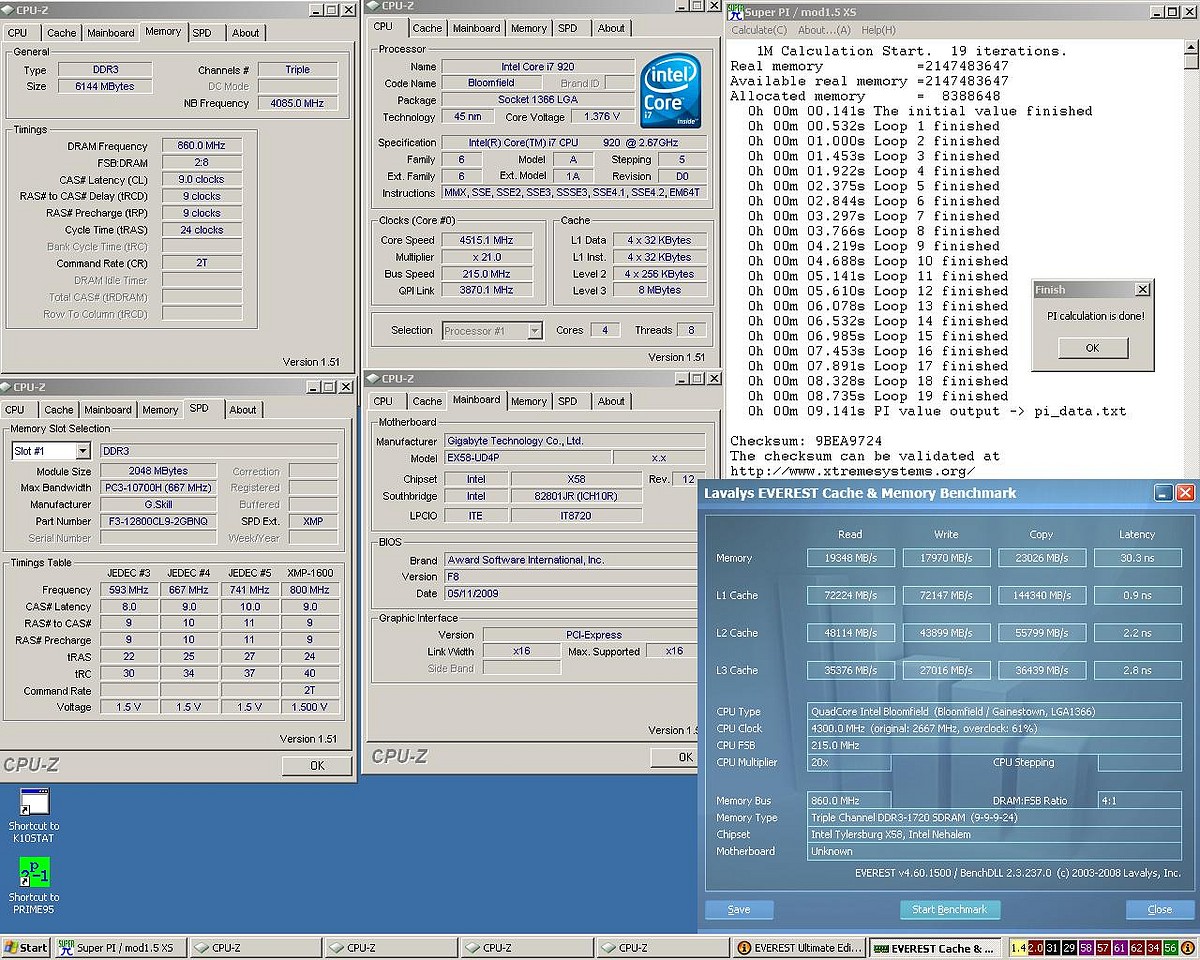Click the Start Benchmark button
This screenshot has width=1200, height=960.
tap(949, 910)
